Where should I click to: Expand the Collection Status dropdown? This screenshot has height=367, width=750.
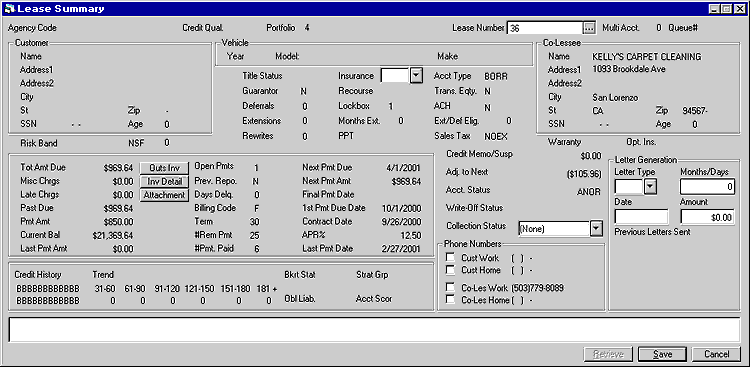pyautogui.click(x=596, y=229)
